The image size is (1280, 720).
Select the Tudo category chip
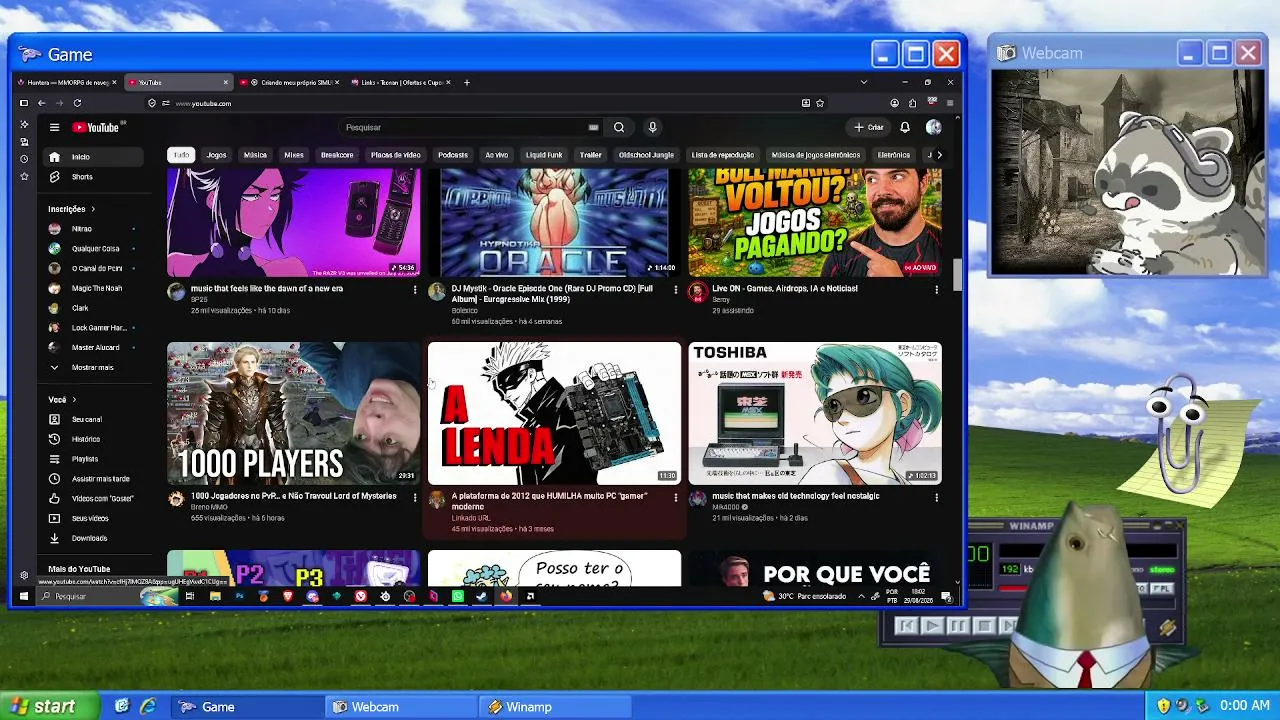181,155
